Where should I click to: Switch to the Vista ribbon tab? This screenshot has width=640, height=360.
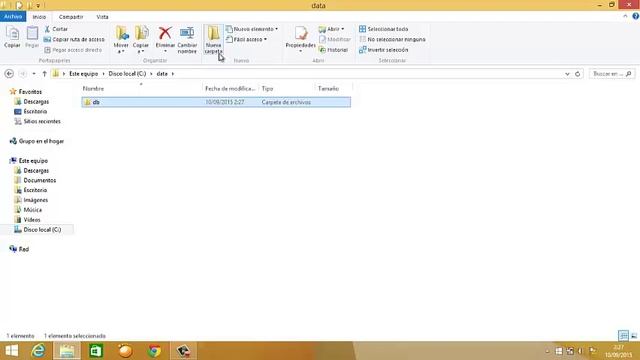coord(102,17)
